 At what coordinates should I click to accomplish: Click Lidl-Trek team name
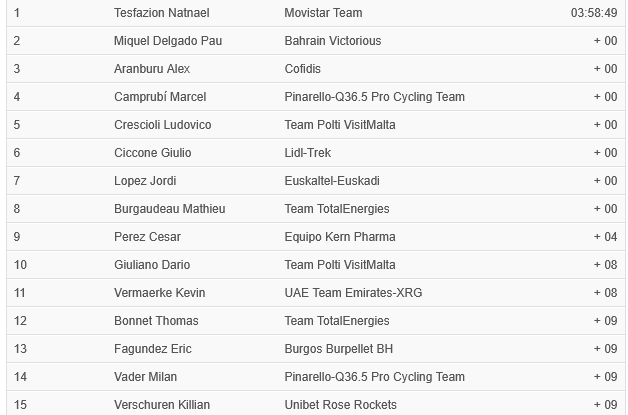click(308, 153)
